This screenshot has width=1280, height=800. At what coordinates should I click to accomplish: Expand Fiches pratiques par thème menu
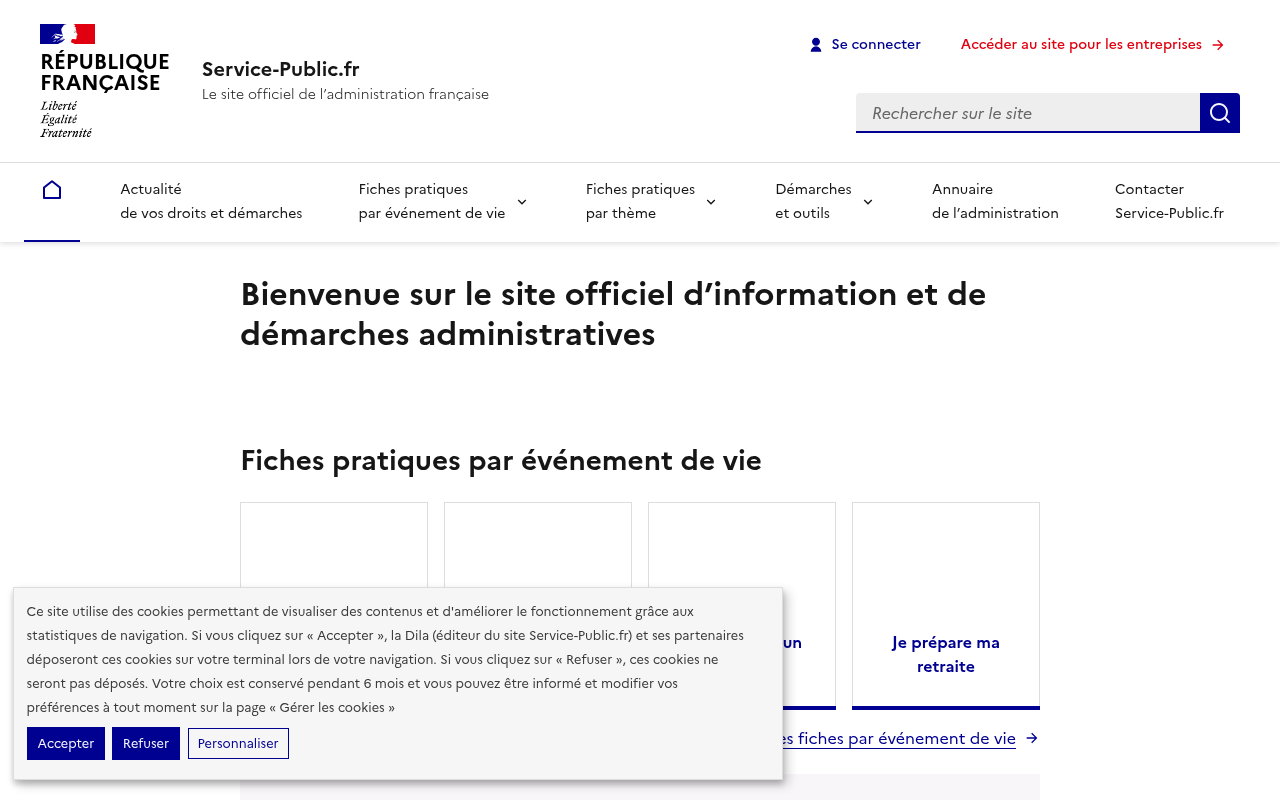[x=651, y=201]
